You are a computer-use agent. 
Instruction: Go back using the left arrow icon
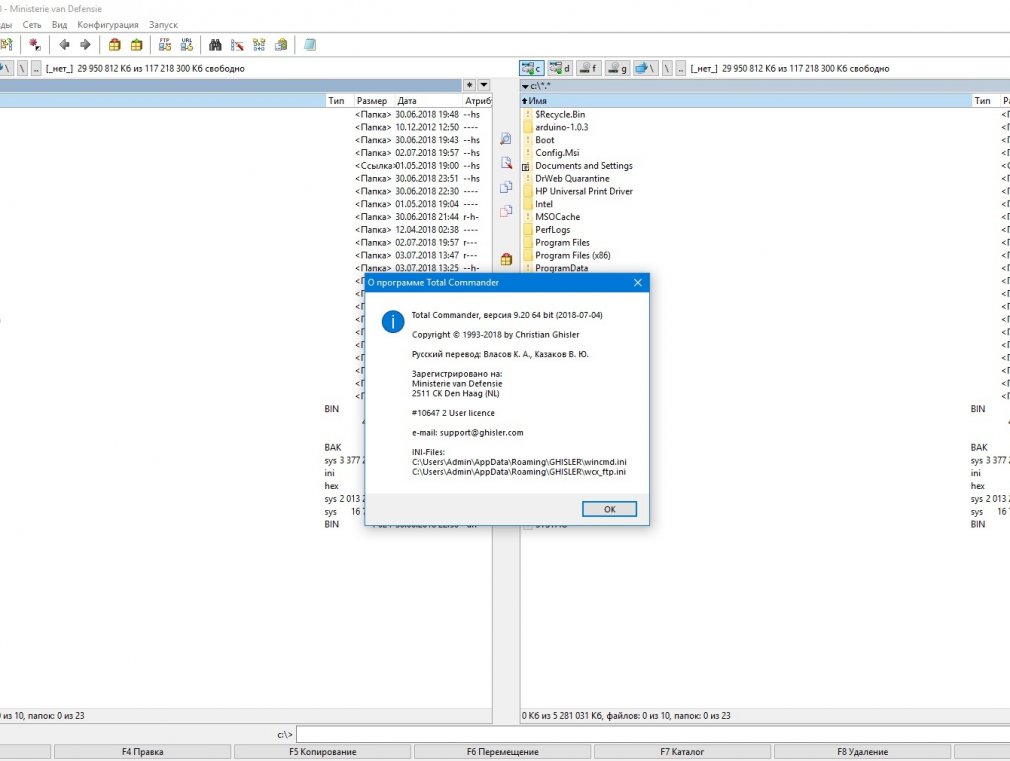click(64, 44)
